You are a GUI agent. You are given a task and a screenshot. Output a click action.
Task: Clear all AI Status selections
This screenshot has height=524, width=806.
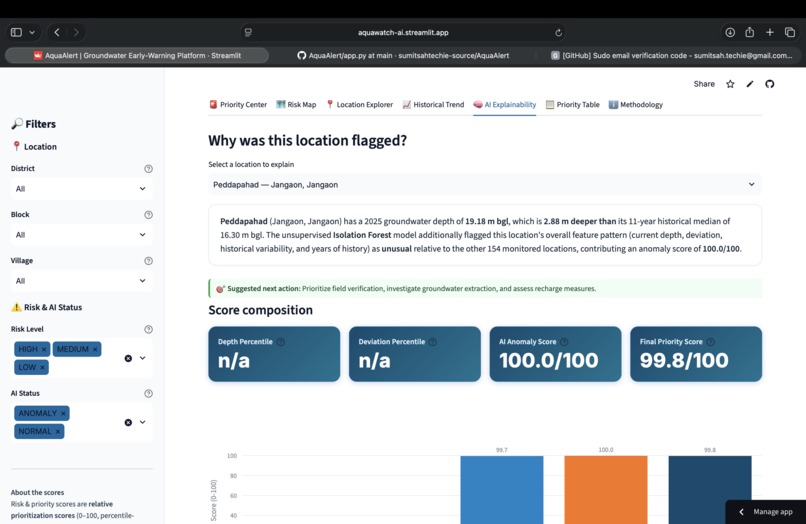[x=128, y=423]
